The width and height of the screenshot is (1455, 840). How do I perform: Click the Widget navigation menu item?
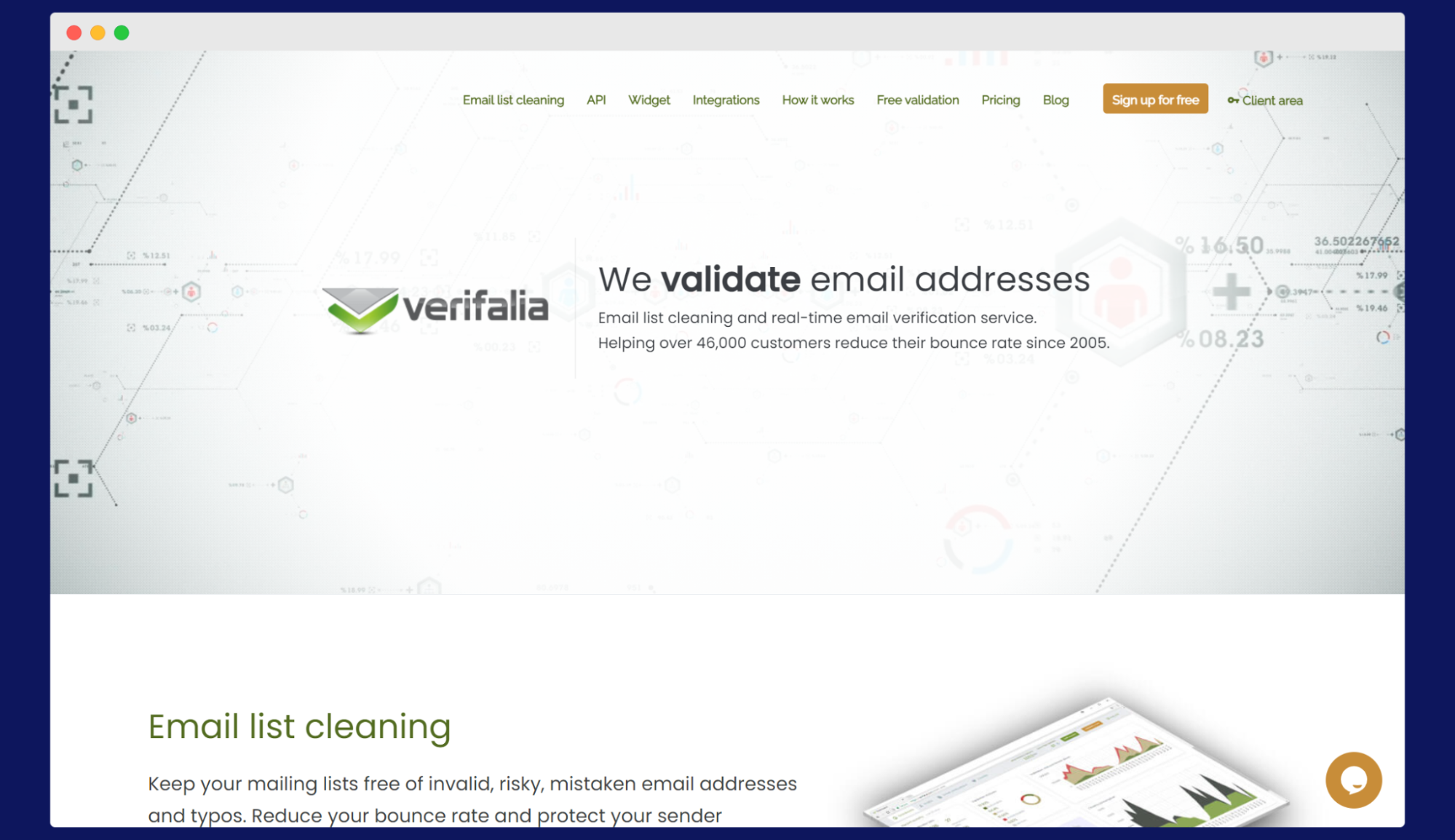(648, 100)
